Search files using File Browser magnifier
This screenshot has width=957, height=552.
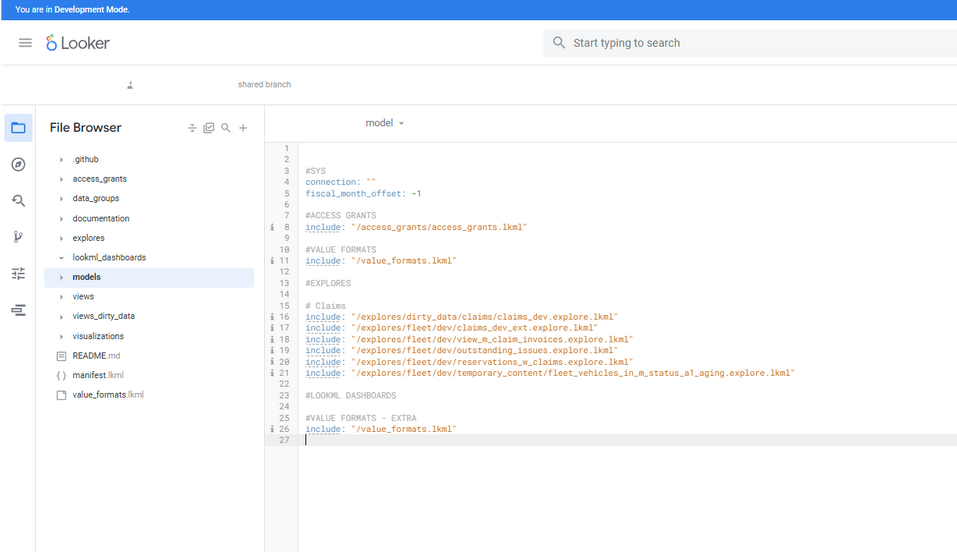[226, 128]
